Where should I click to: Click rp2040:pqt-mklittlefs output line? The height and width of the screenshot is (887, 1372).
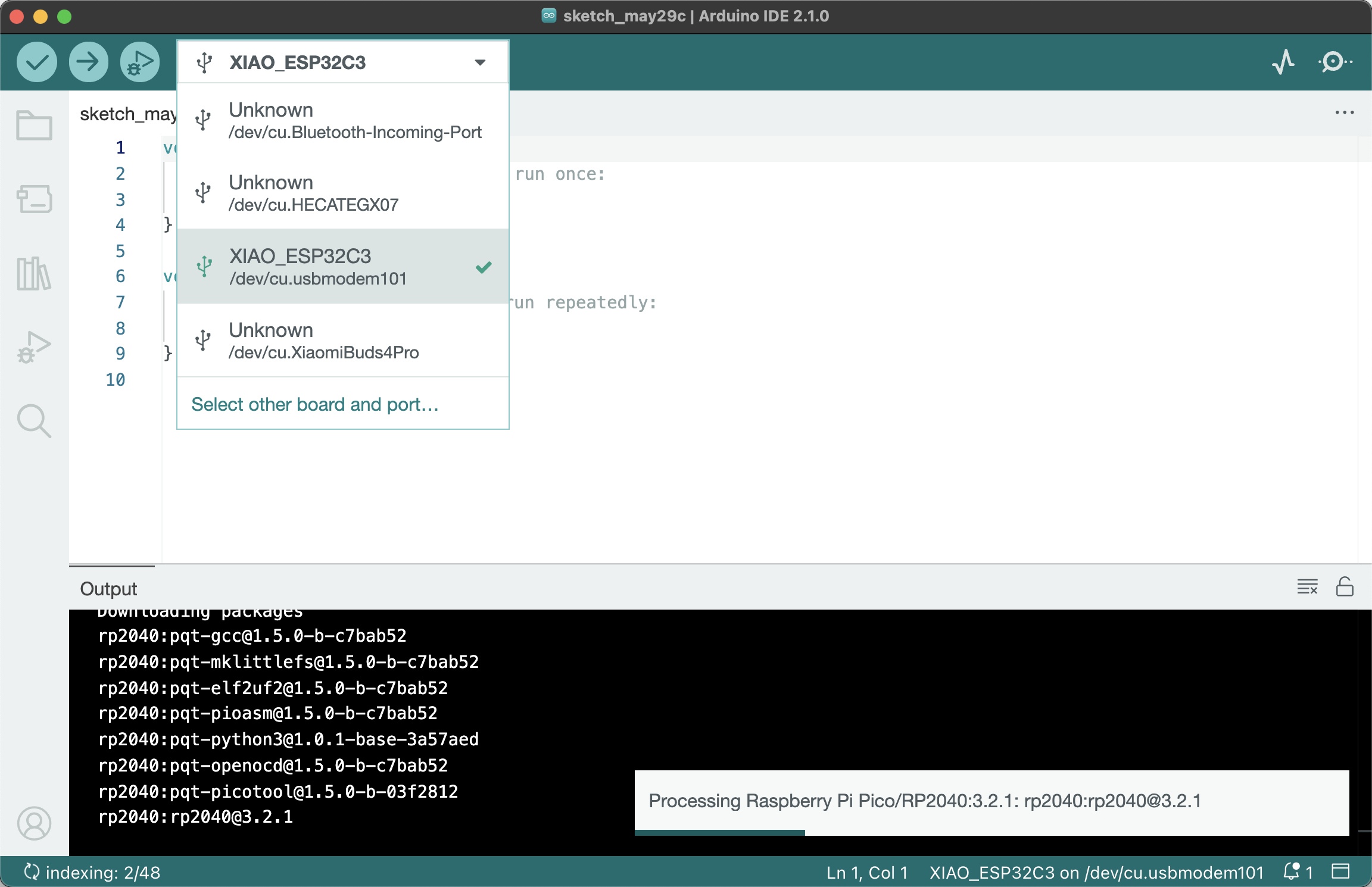coord(289,662)
